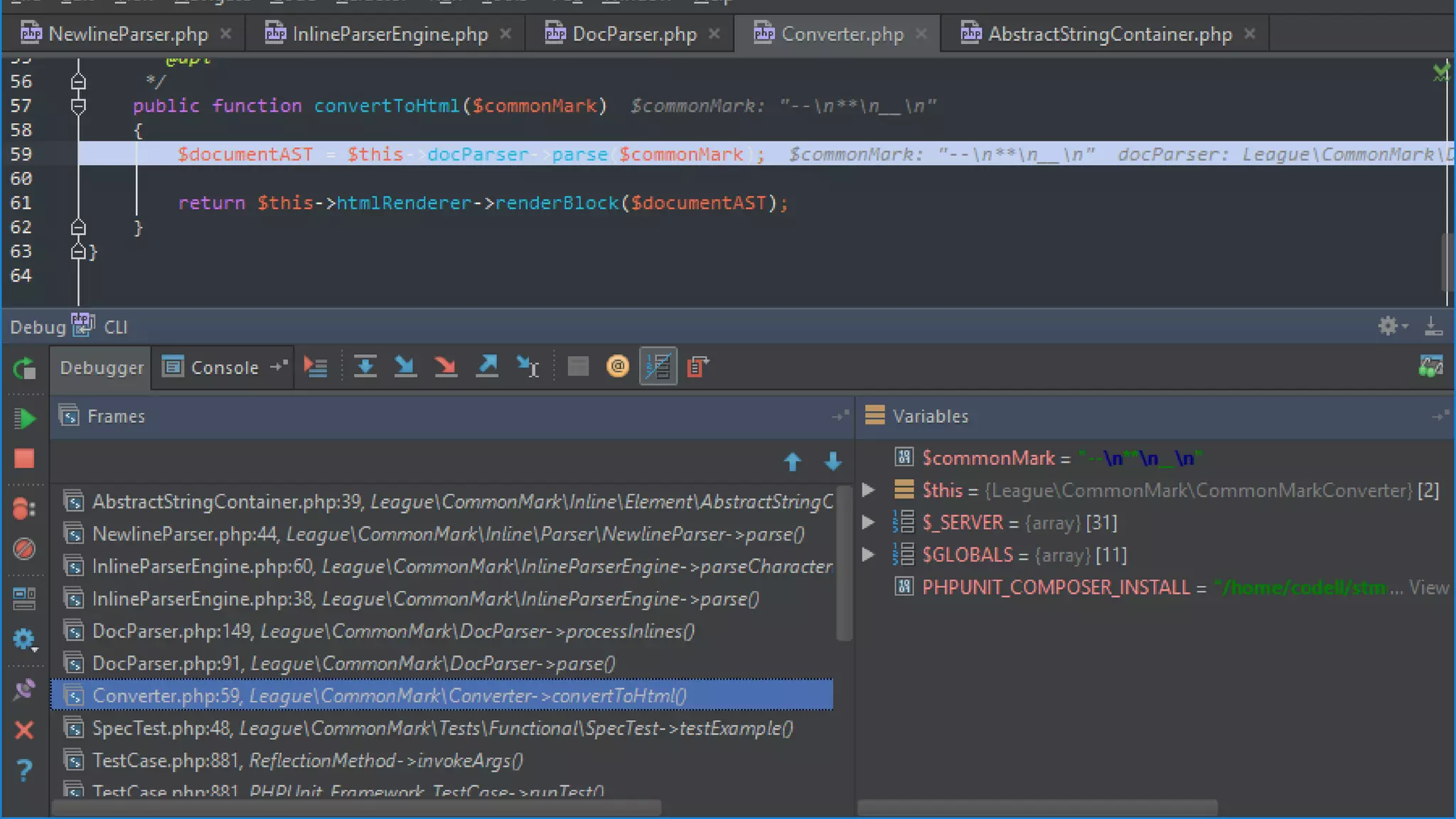Click the Step Over debugger icon
The height and width of the screenshot is (819, 1456).
[365, 367]
